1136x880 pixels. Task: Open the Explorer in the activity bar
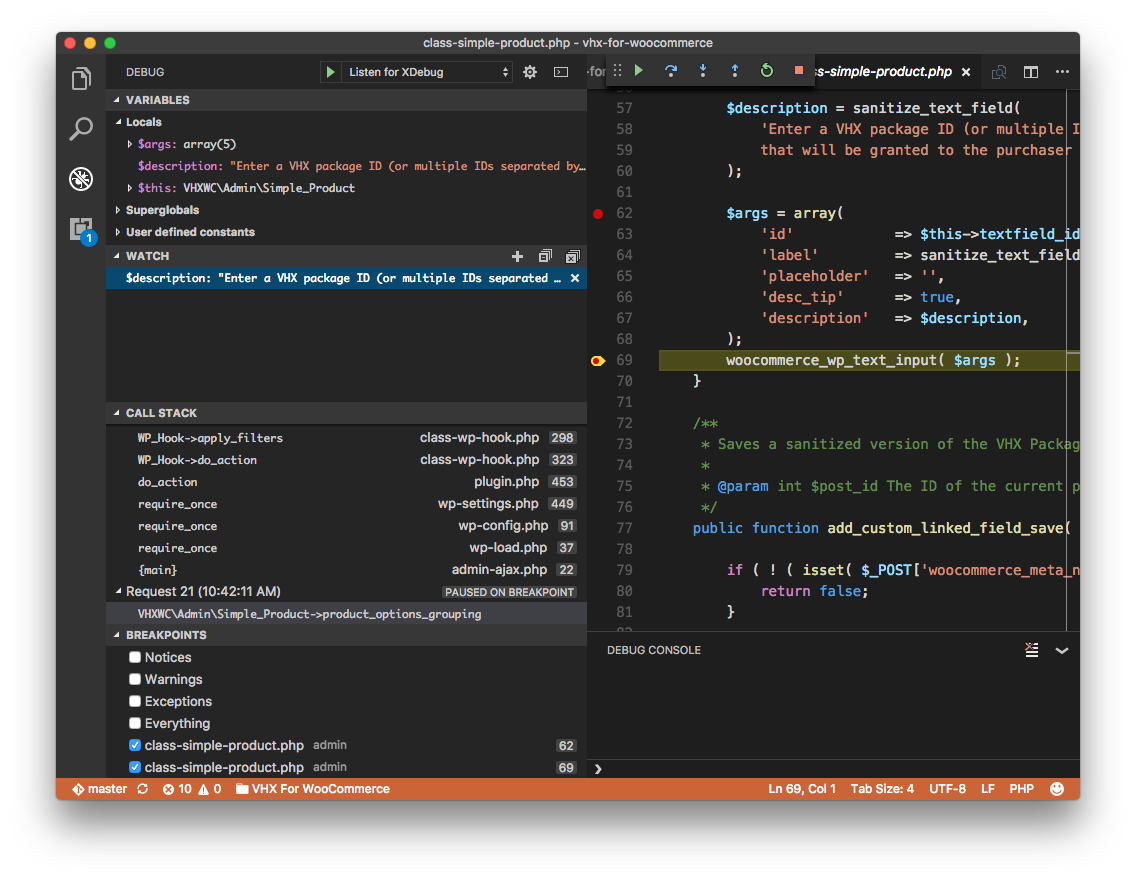[81, 78]
